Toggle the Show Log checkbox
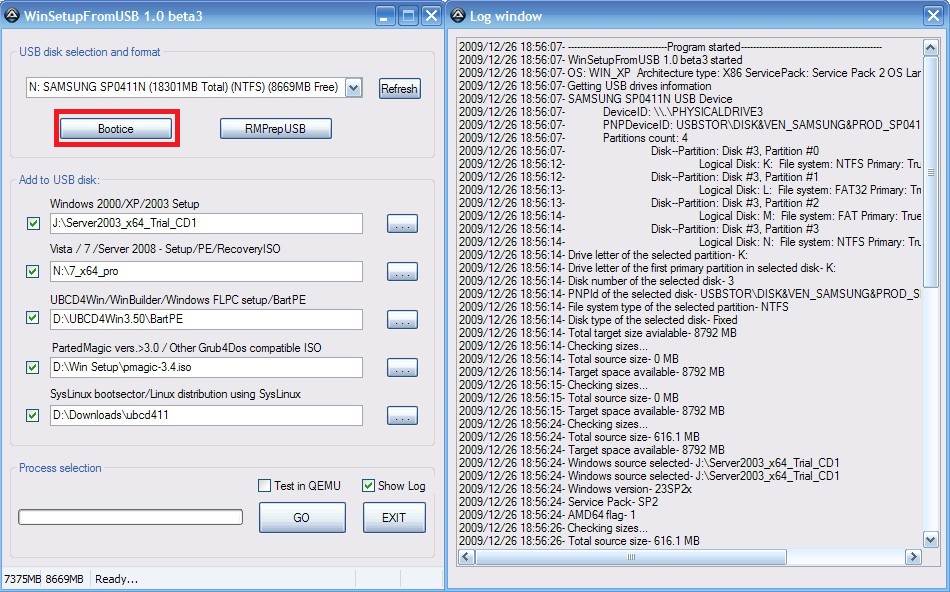Image resolution: width=950 pixels, height=592 pixels. point(368,486)
